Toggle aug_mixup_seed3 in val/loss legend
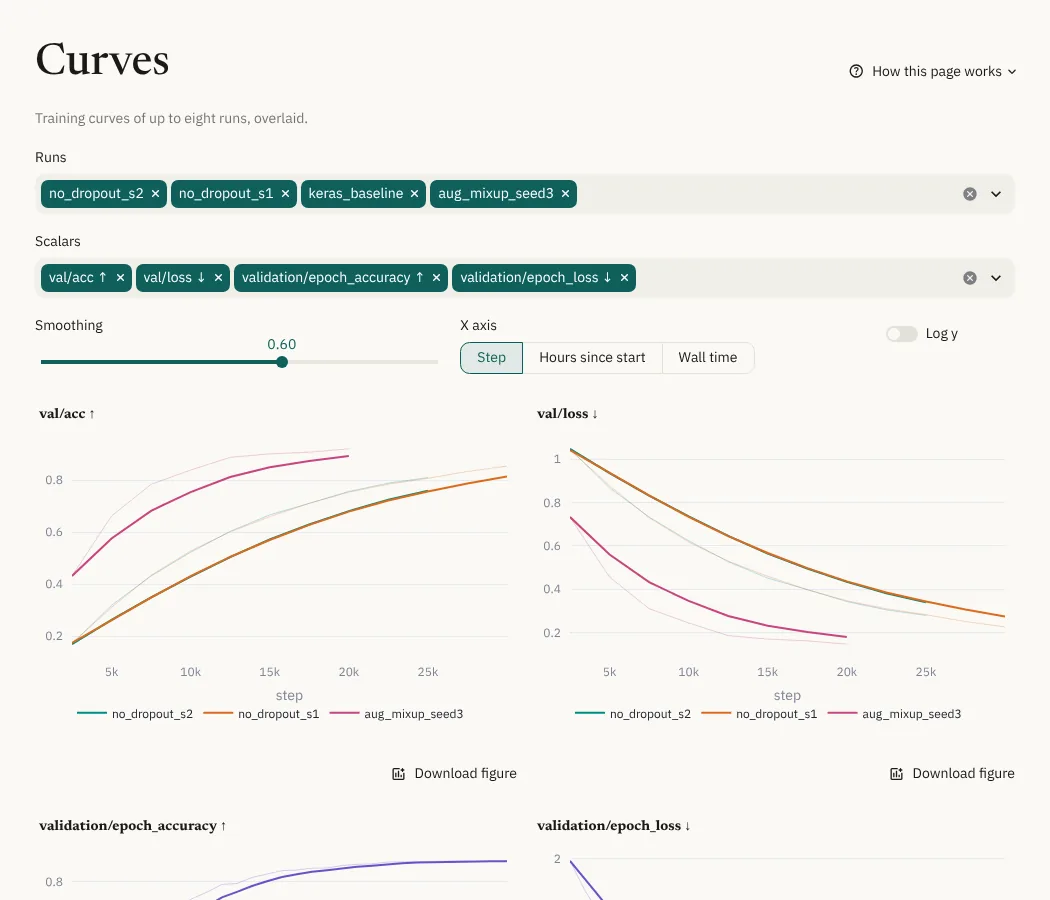This screenshot has height=900, width=1050. click(x=895, y=715)
